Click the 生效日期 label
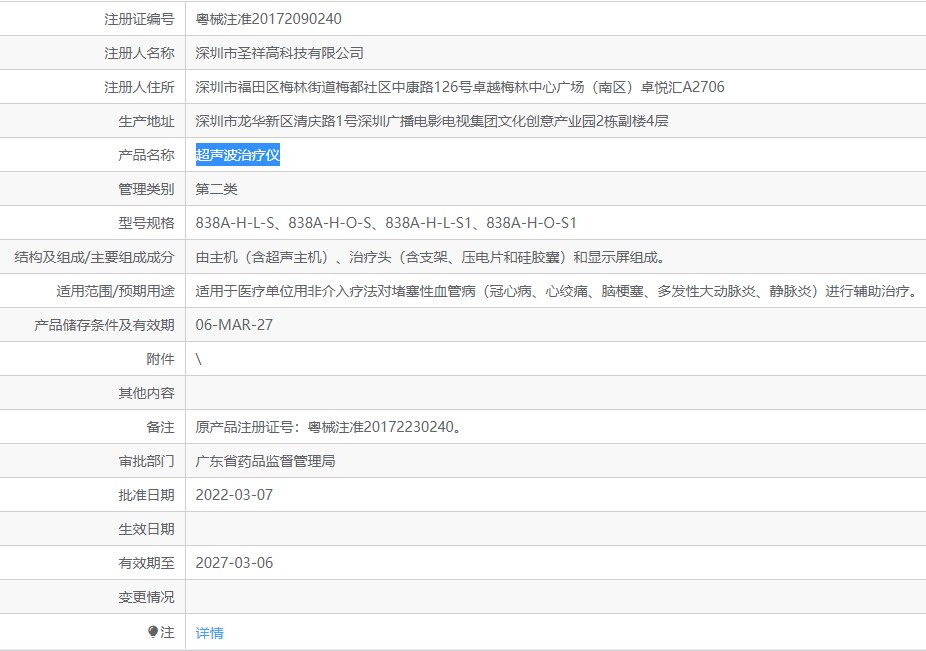926x651 pixels. [x=146, y=529]
